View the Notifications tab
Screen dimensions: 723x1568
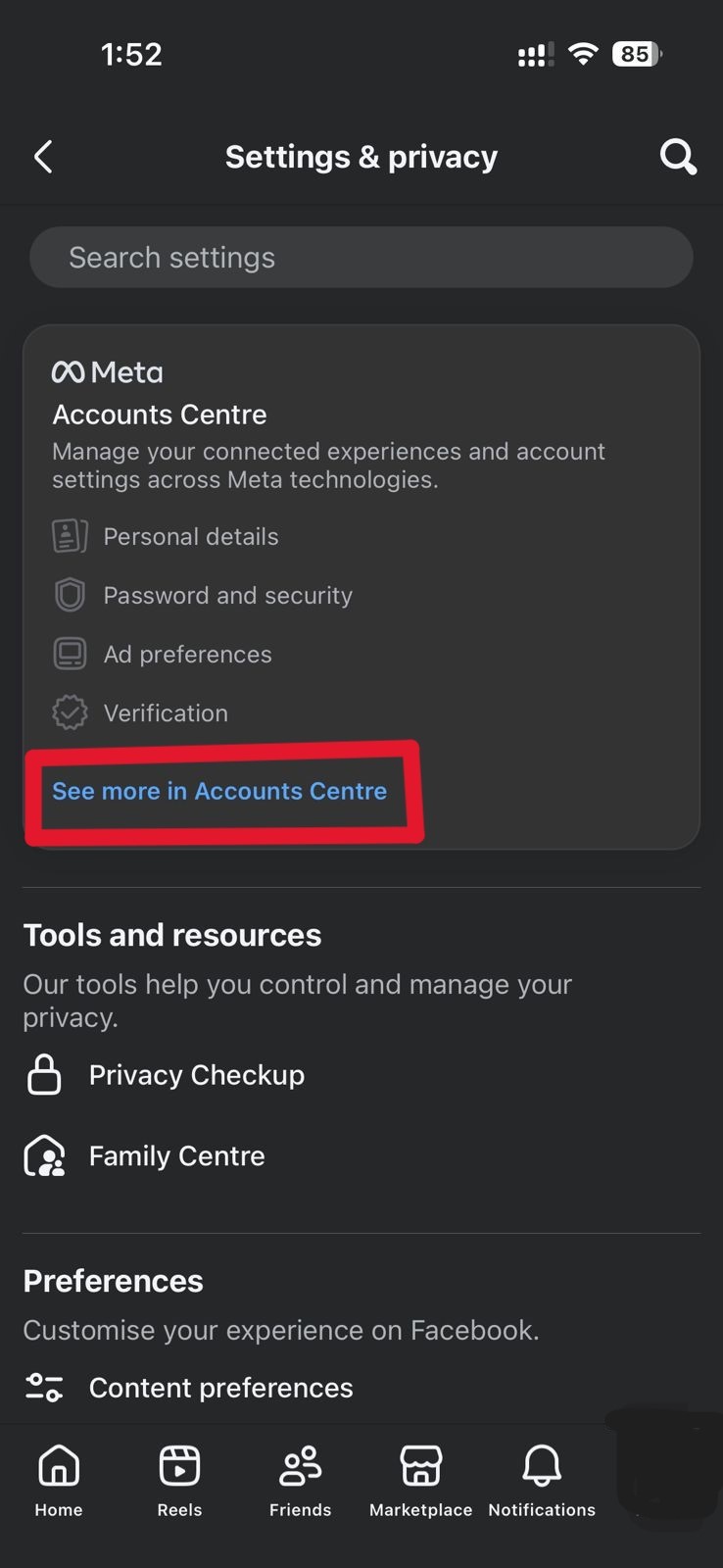click(542, 1480)
